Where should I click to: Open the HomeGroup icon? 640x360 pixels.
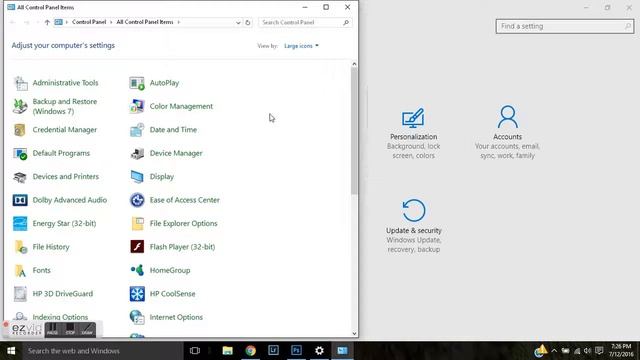click(x=137, y=270)
